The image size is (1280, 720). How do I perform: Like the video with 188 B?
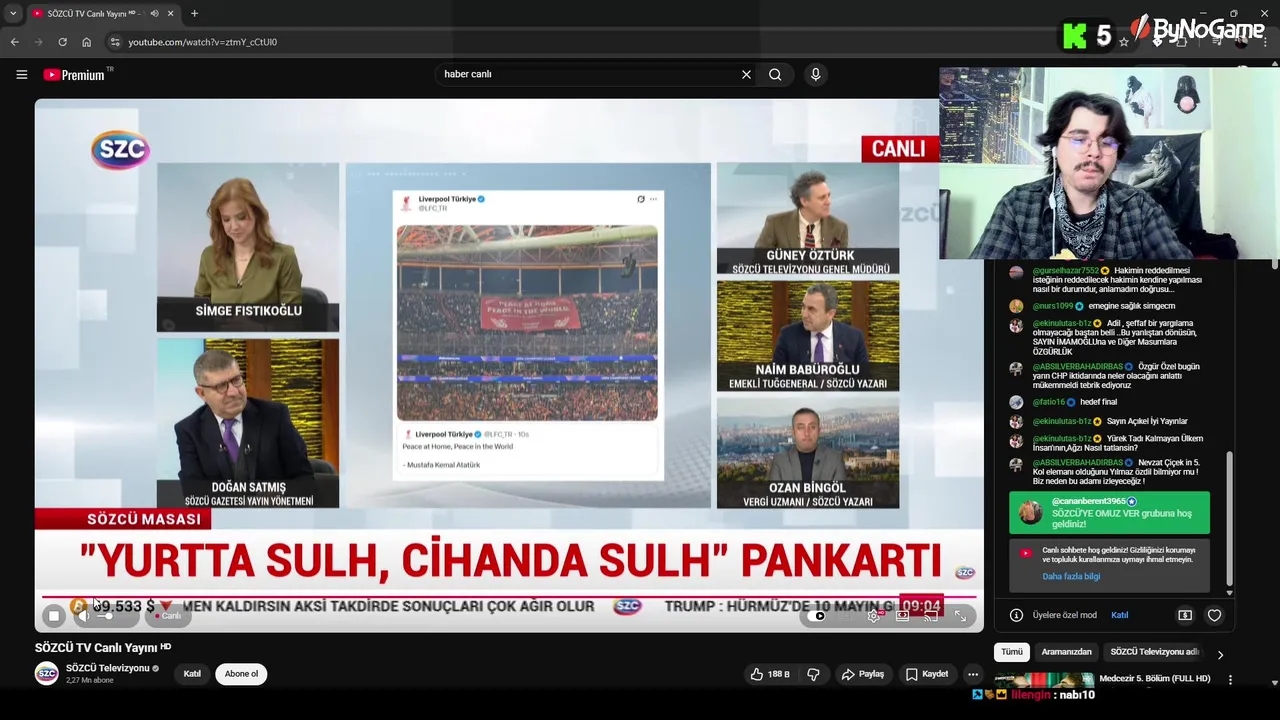pos(770,674)
